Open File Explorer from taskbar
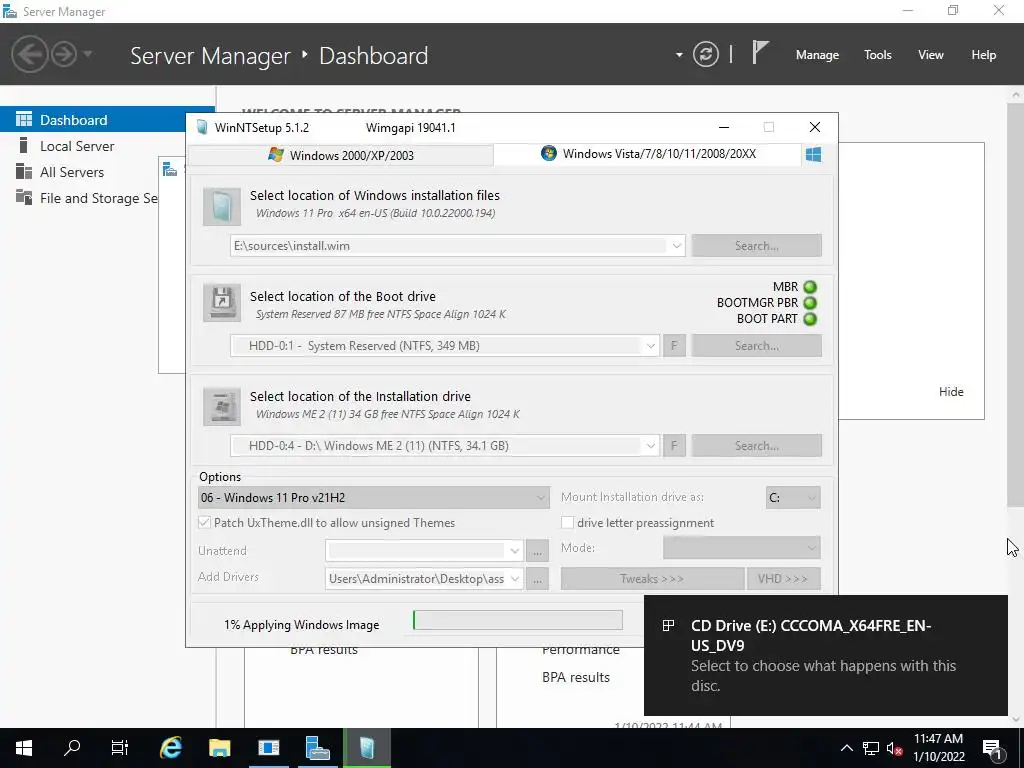The height and width of the screenshot is (768, 1024). [219, 748]
